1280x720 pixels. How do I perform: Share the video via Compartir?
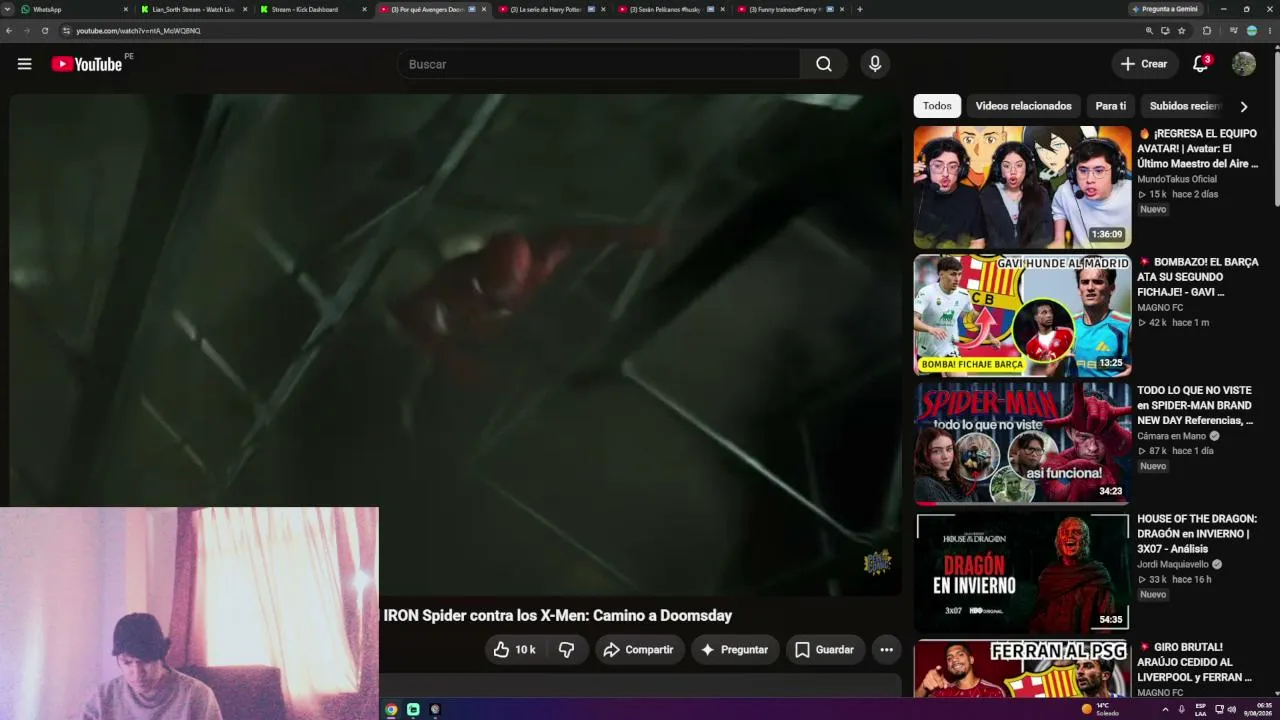point(640,650)
